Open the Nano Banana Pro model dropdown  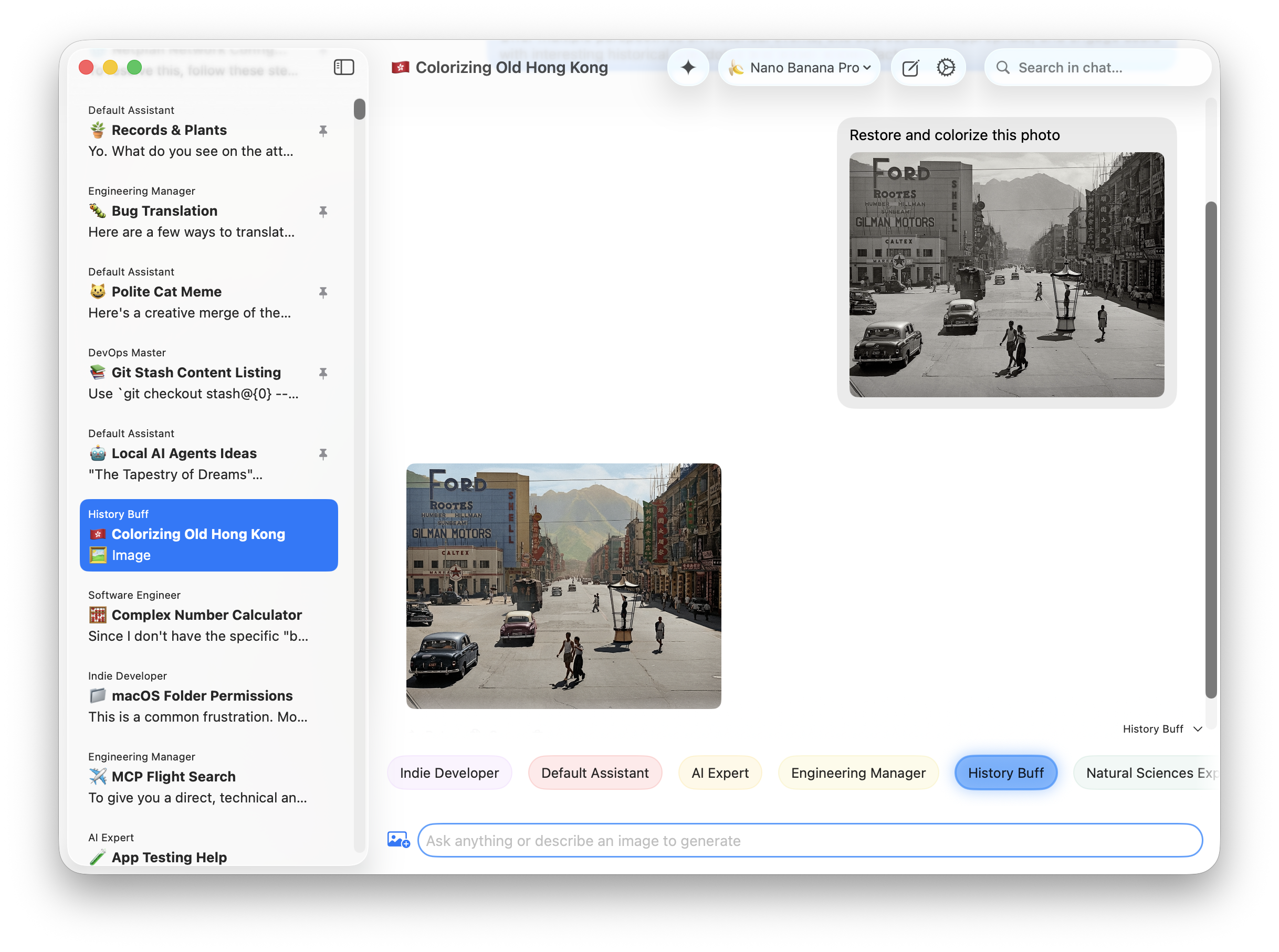click(800, 67)
